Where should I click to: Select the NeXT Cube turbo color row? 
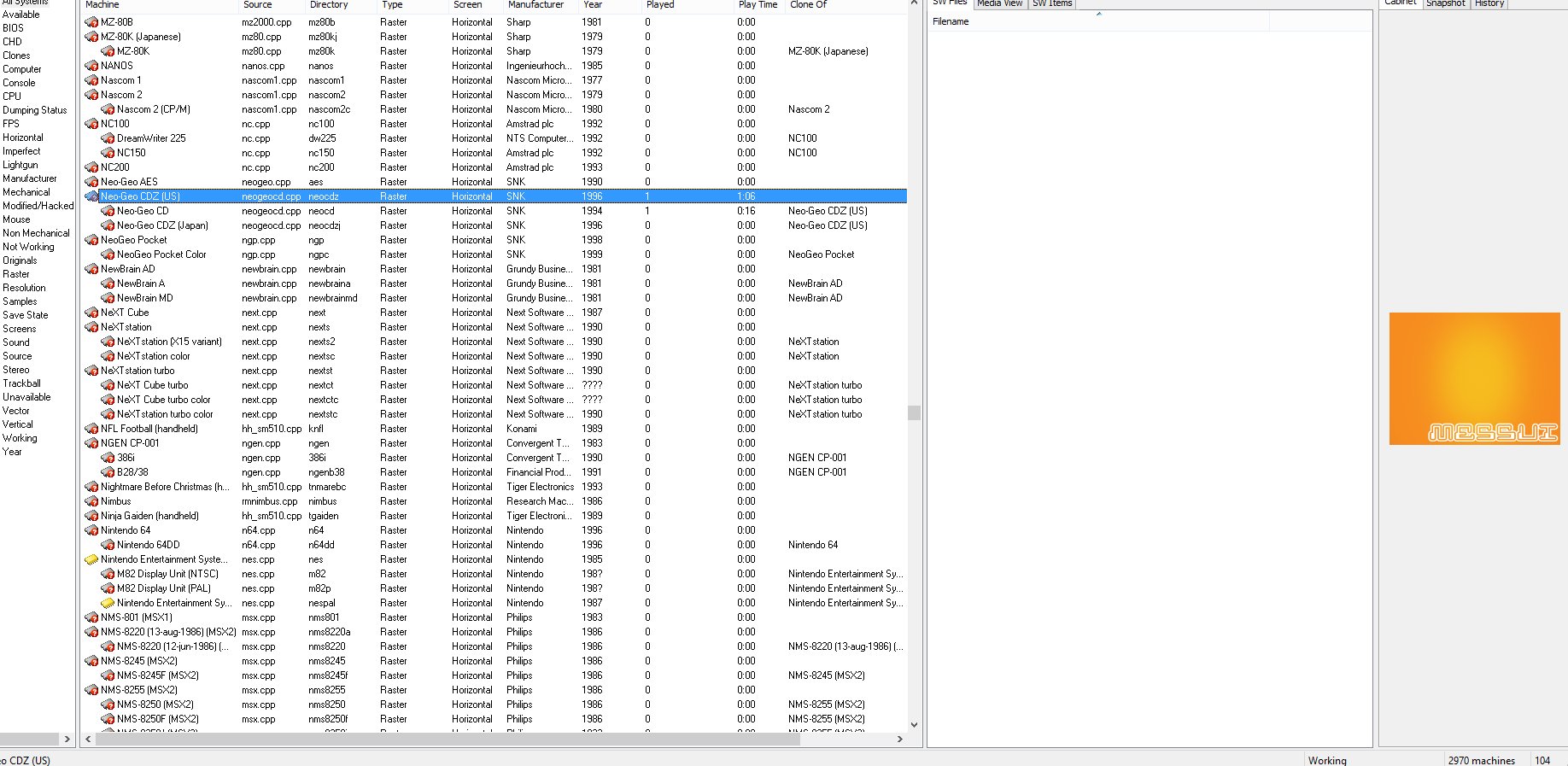[x=495, y=400]
